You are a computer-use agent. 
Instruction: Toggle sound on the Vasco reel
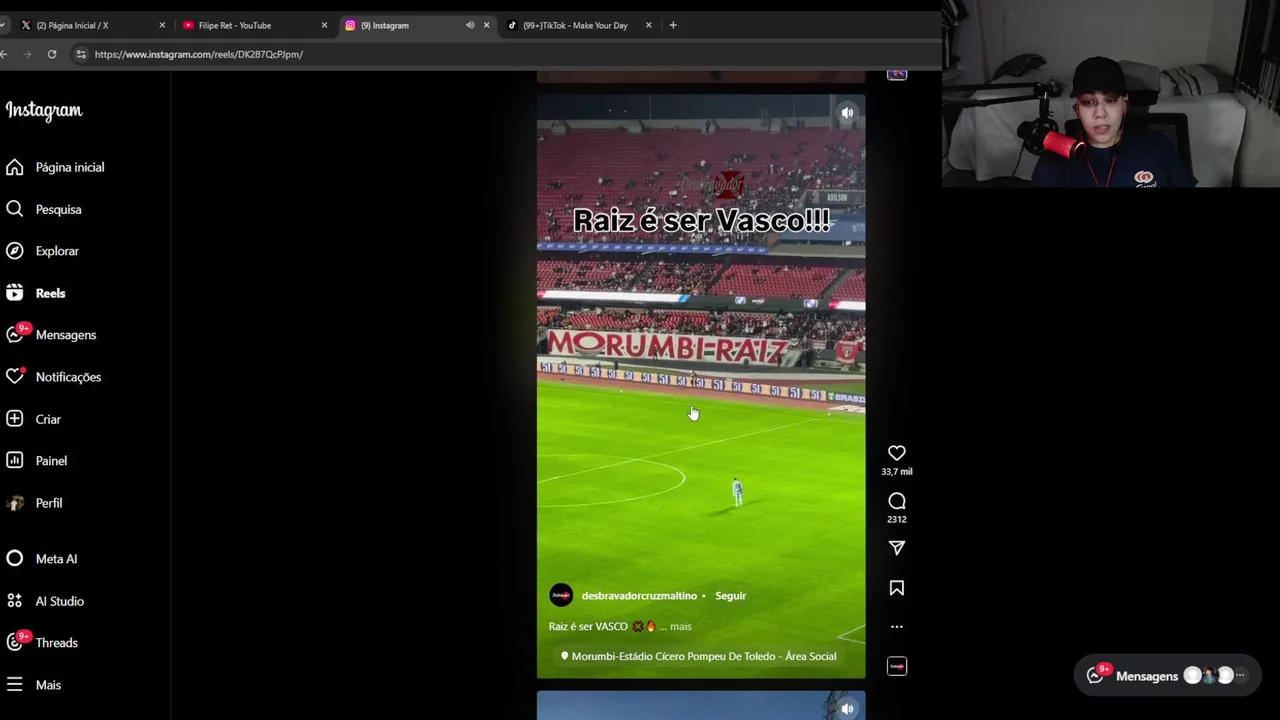(x=847, y=113)
